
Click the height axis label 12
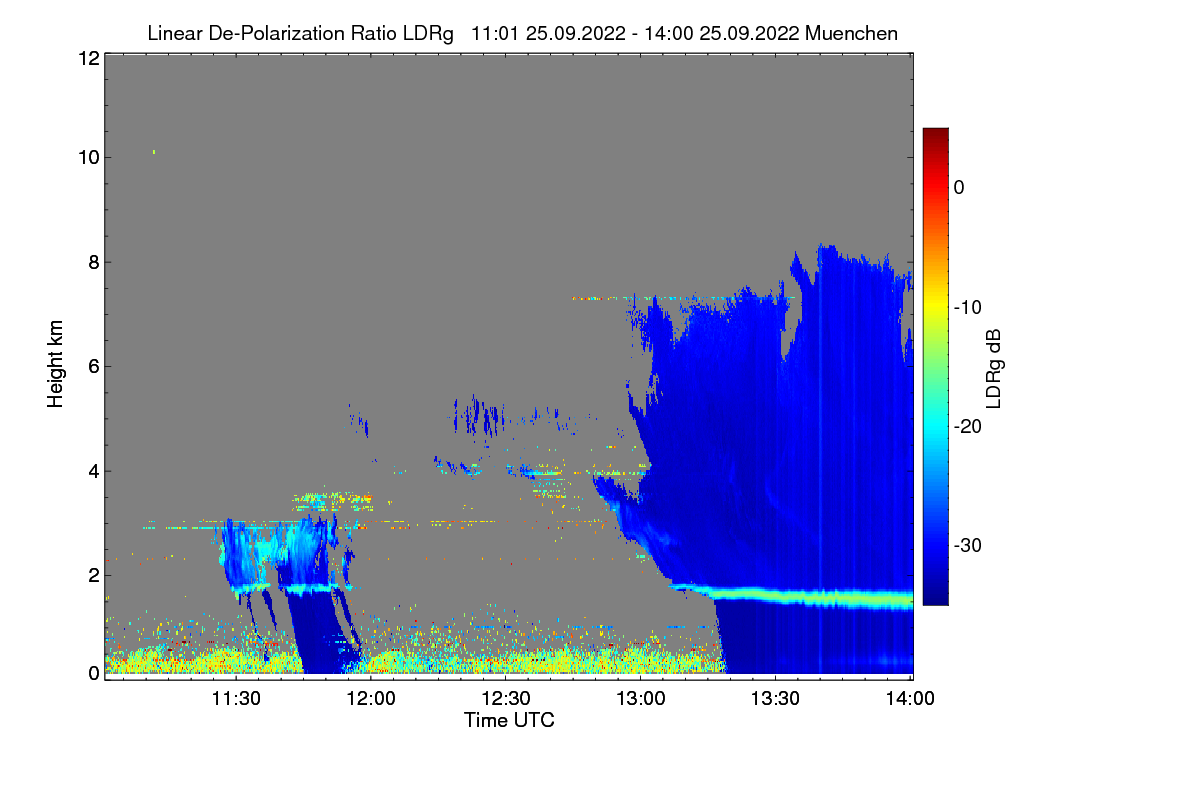[87, 58]
